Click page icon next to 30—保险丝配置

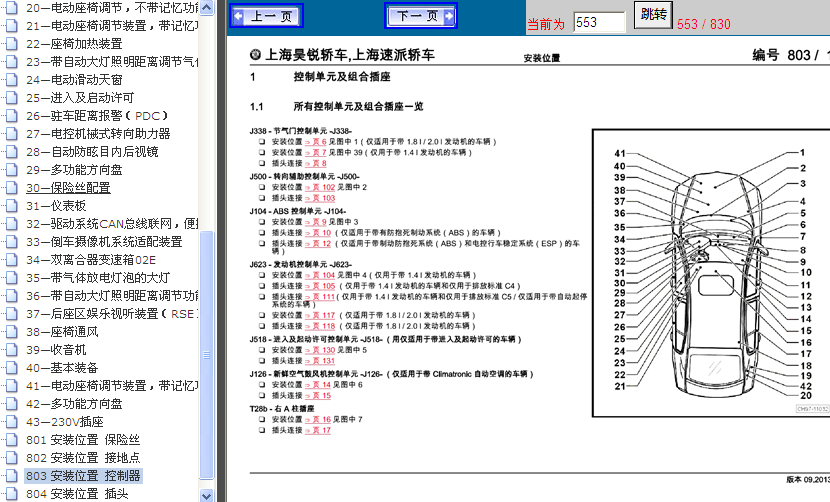click(11, 188)
